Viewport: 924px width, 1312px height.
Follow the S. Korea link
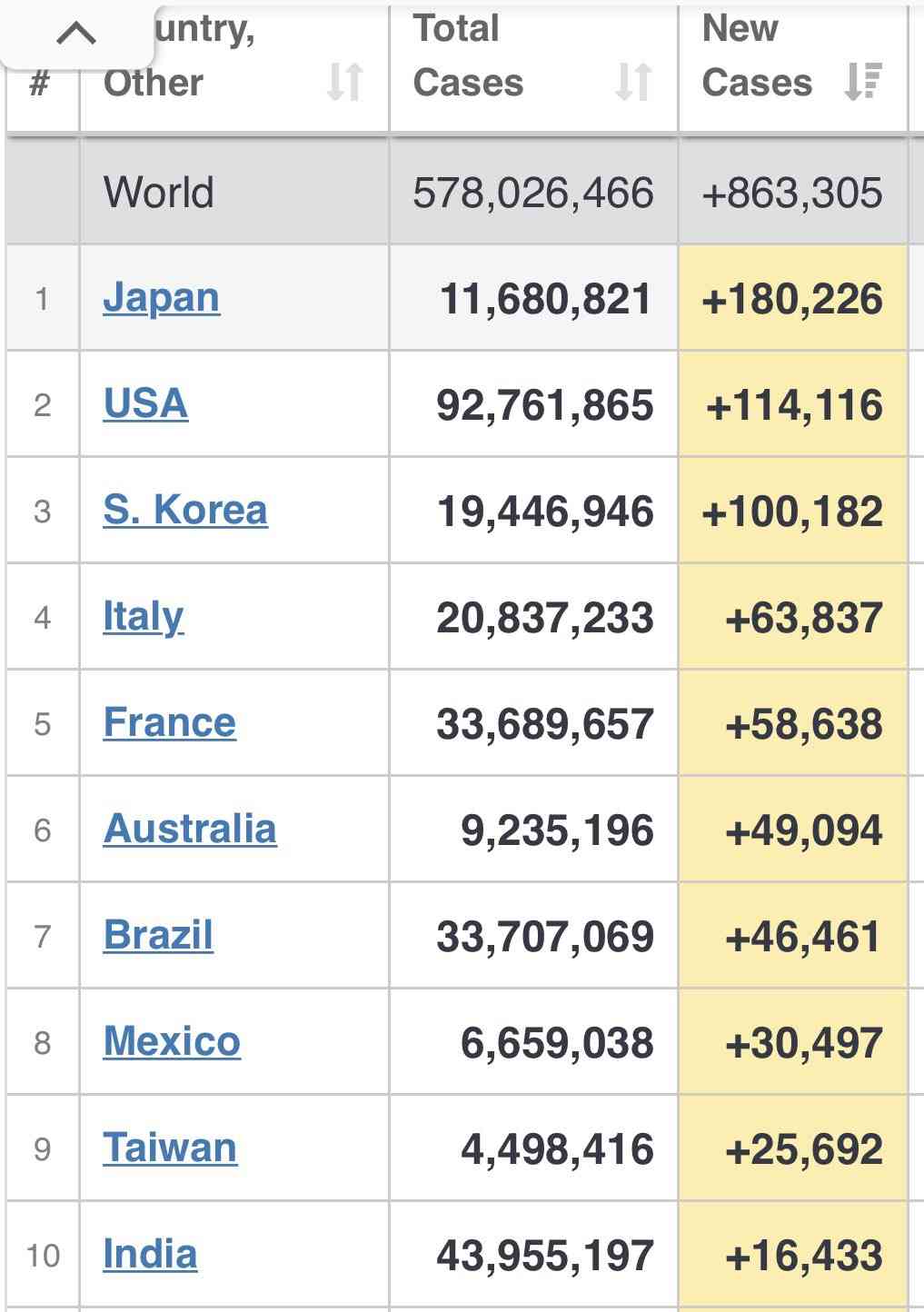pos(185,510)
